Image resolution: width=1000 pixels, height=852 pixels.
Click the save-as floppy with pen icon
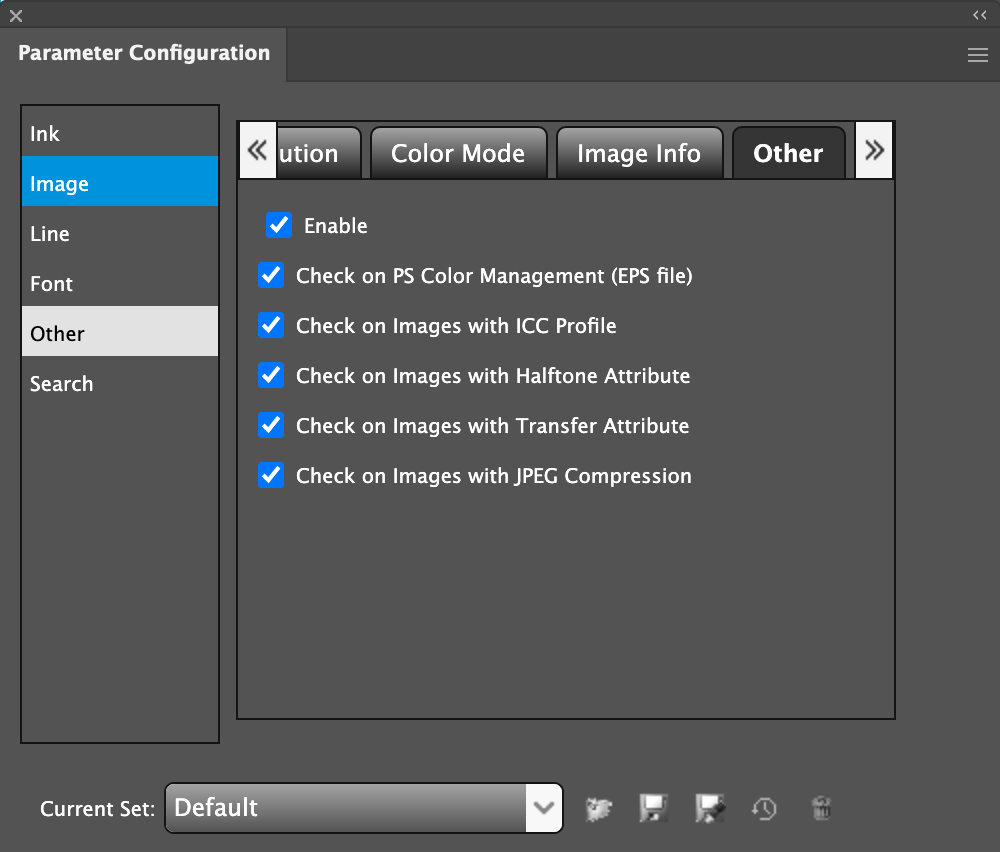click(x=709, y=808)
